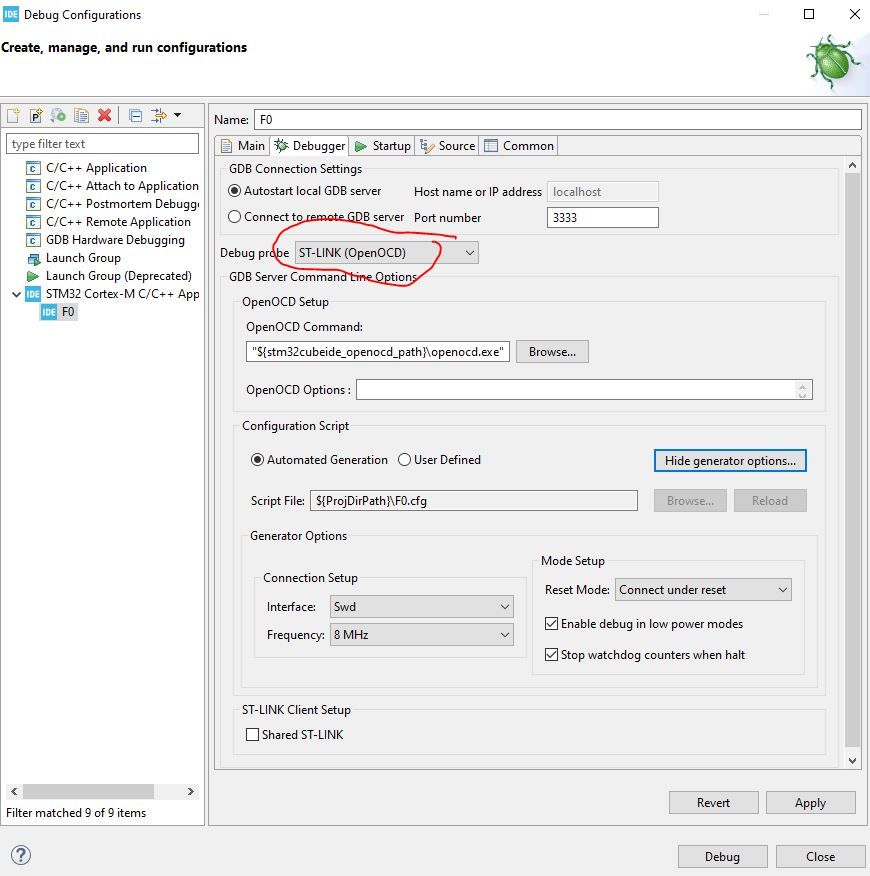Click Hide generator options button

[730, 460]
